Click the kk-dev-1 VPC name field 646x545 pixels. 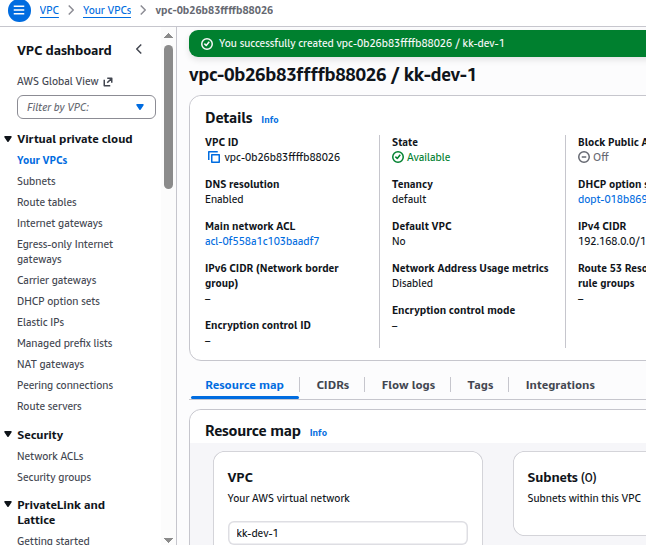347,533
